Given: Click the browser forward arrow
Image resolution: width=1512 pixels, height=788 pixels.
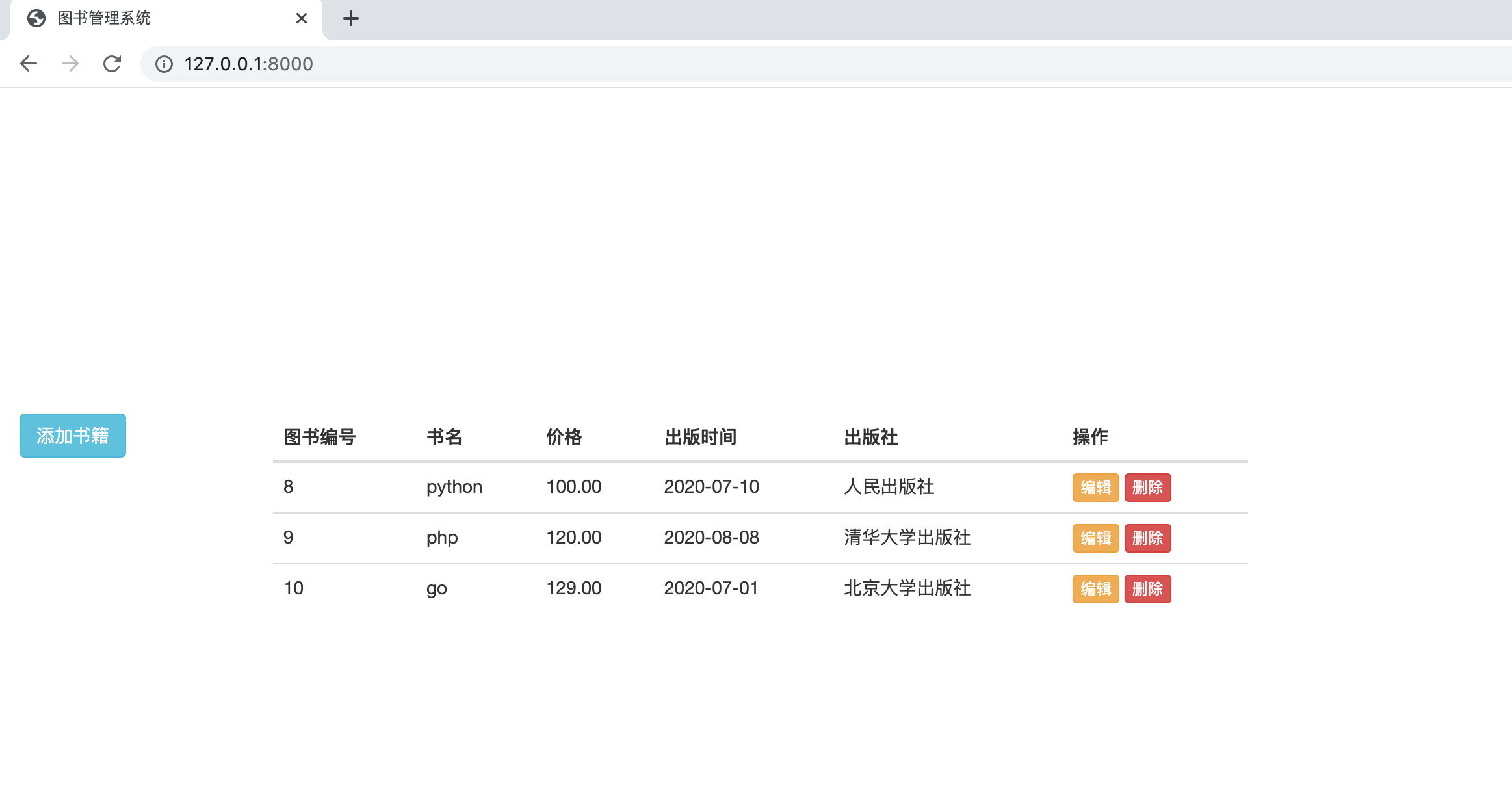Looking at the screenshot, I should tap(70, 64).
